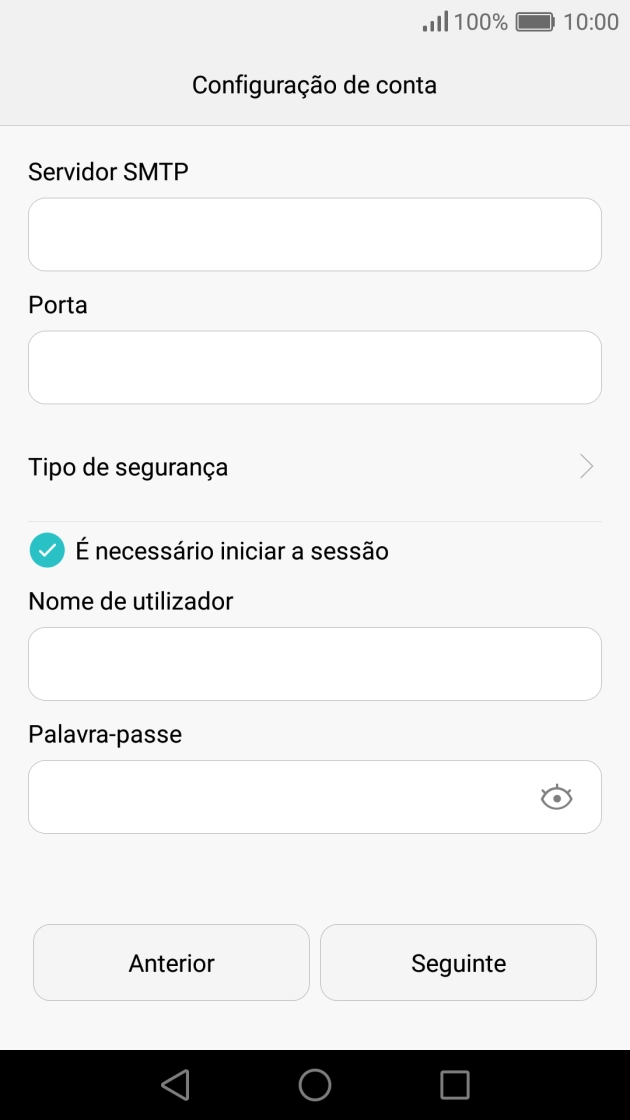Tap the 'Configuração de conta' header

point(315,85)
